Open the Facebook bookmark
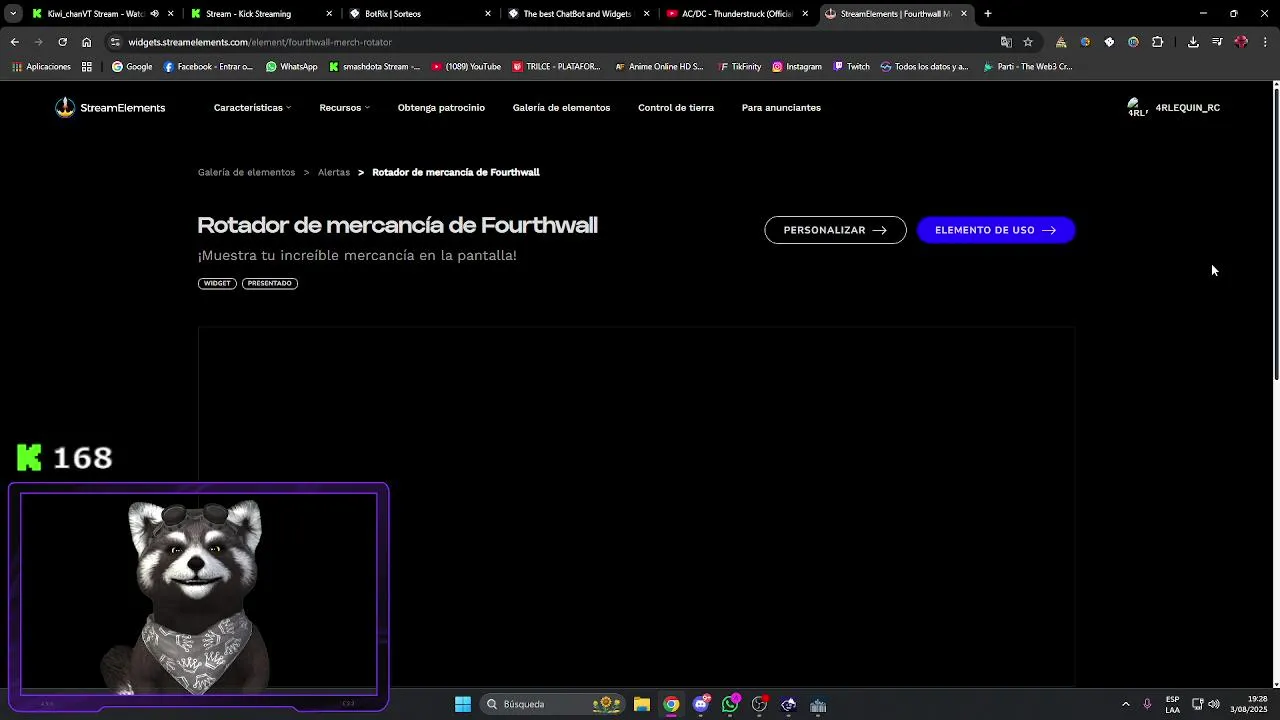This screenshot has width=1280, height=720. pyautogui.click(x=208, y=67)
